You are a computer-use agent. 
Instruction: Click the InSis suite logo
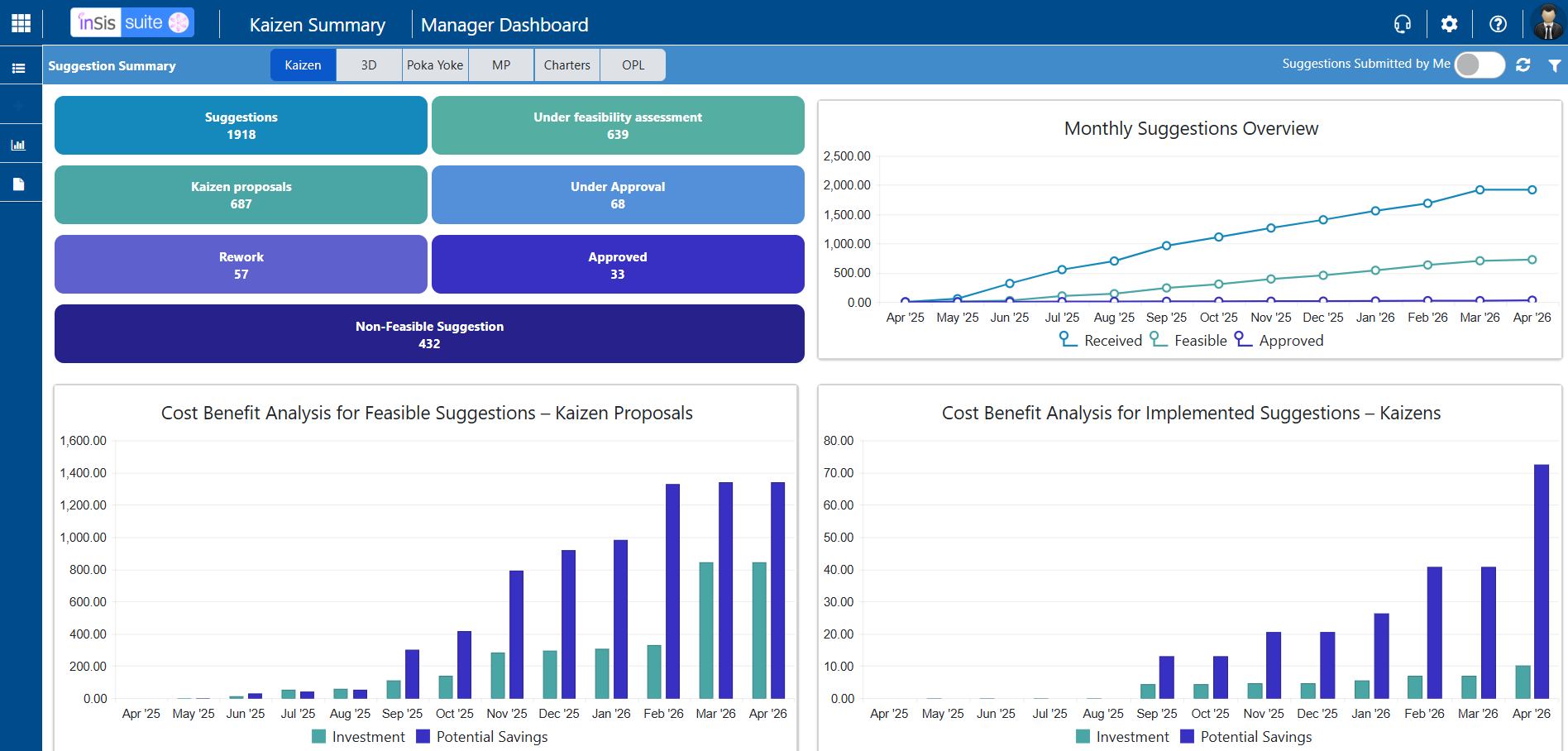tap(132, 22)
